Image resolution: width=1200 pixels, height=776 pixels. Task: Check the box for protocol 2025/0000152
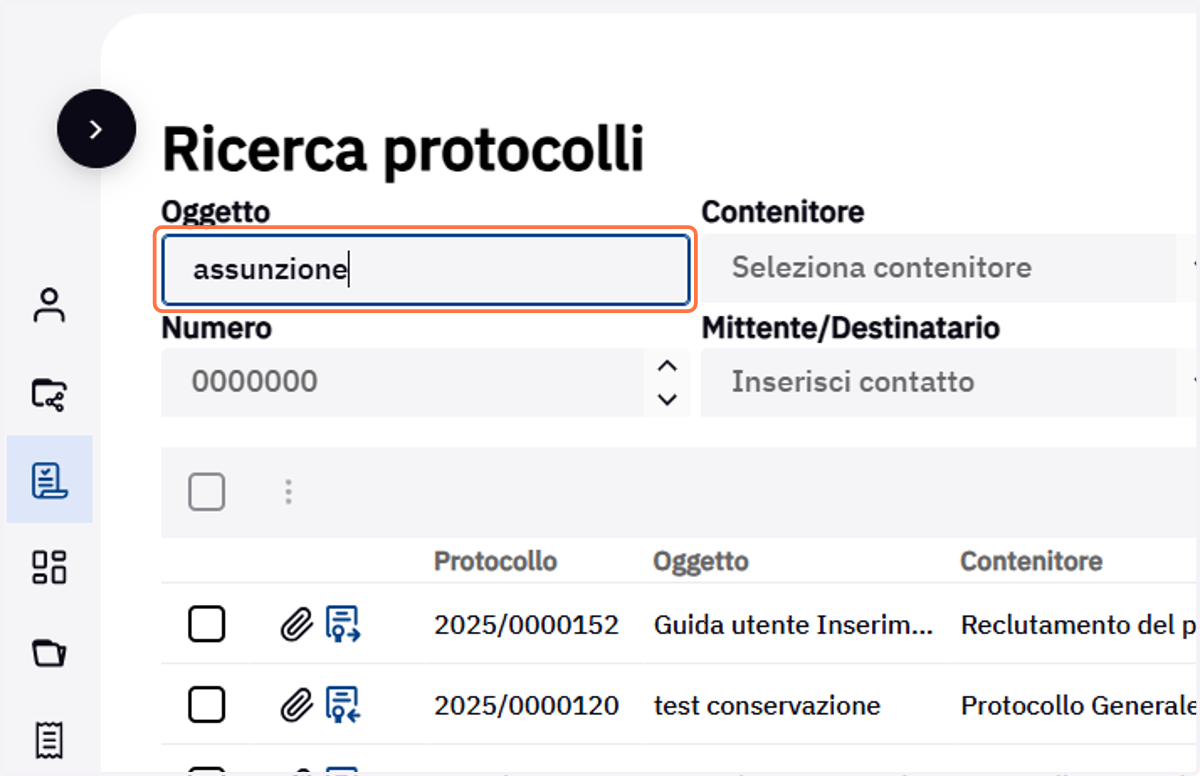(x=207, y=625)
